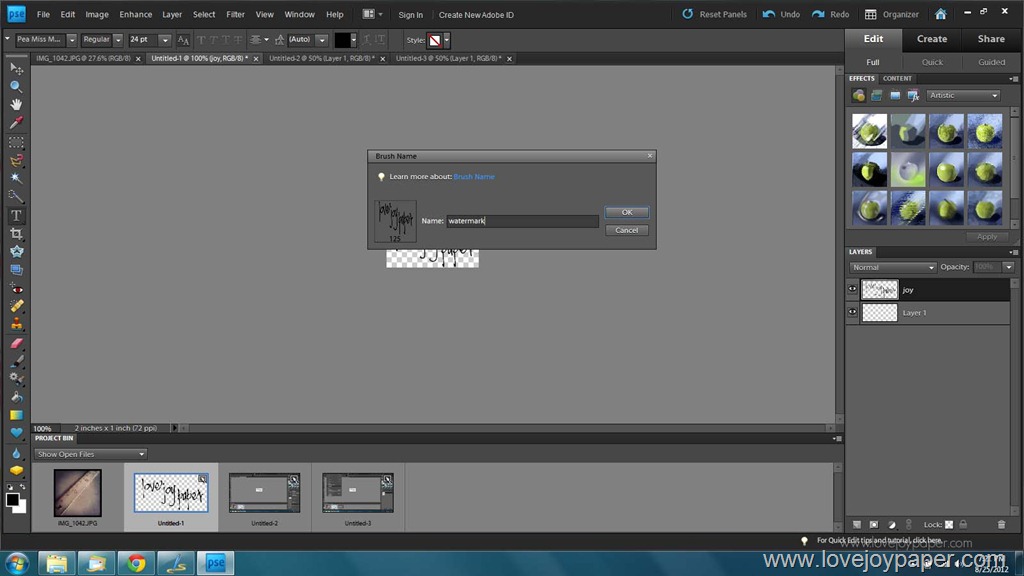This screenshot has width=1024, height=576.
Task: Show Photo Effects in the Effects panel
Action: 895,96
